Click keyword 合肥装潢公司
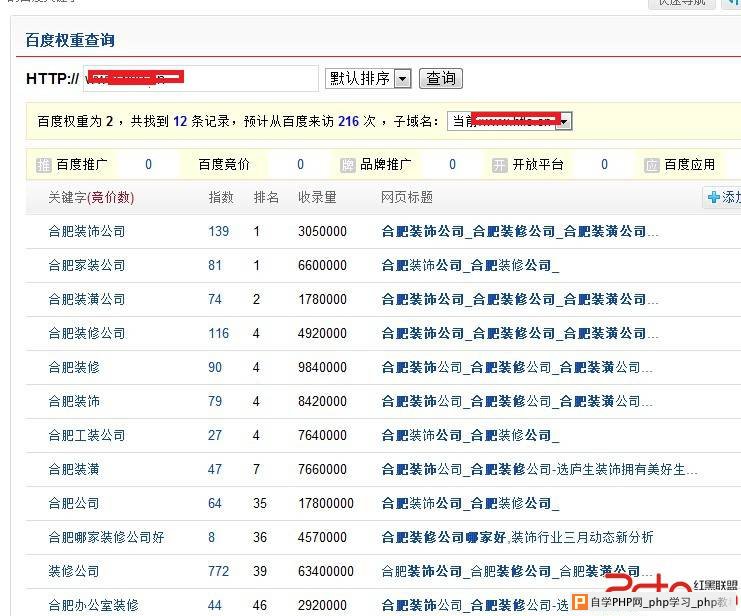Image resolution: width=741 pixels, height=616 pixels. point(87,299)
